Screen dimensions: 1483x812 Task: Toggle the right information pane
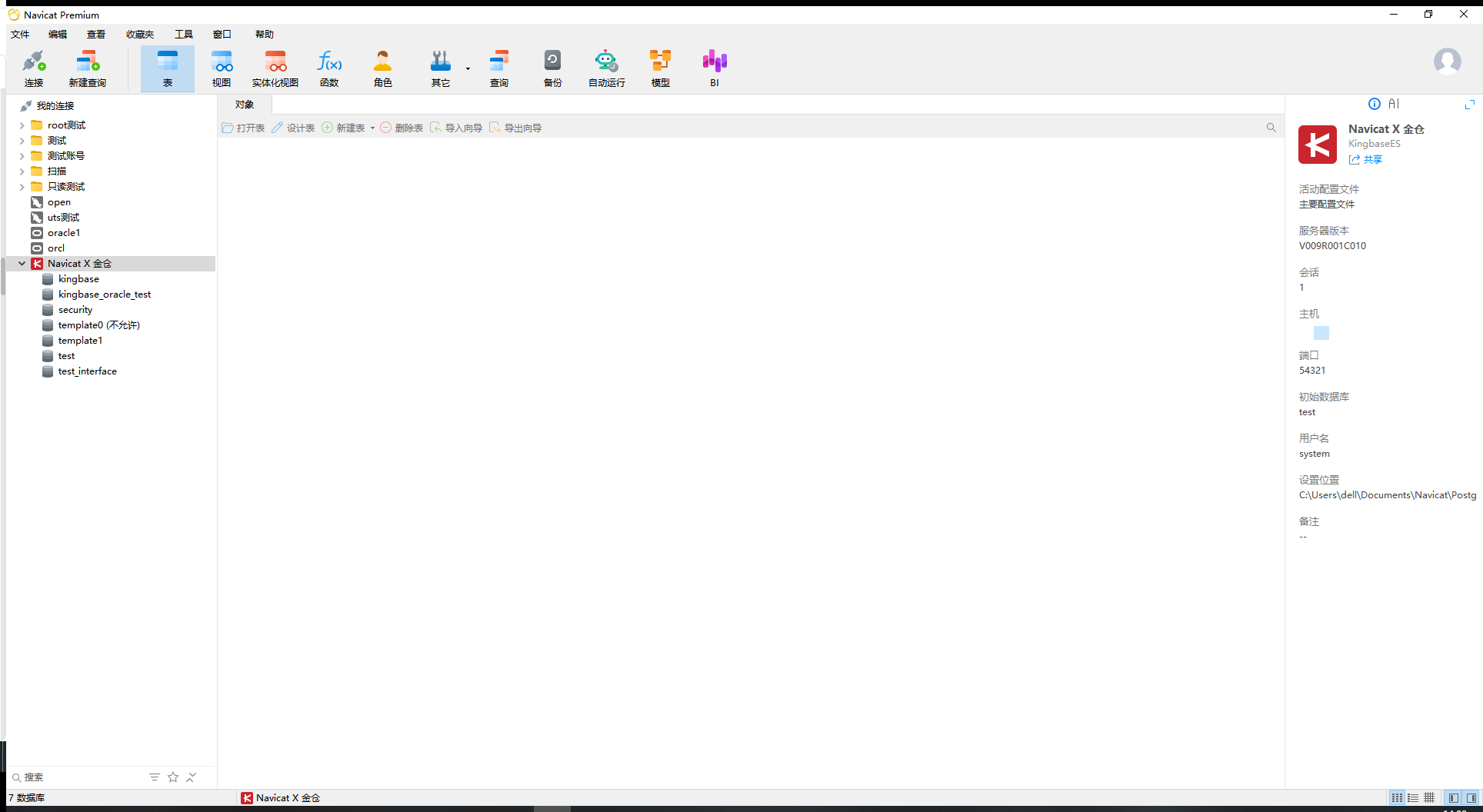point(1471,798)
